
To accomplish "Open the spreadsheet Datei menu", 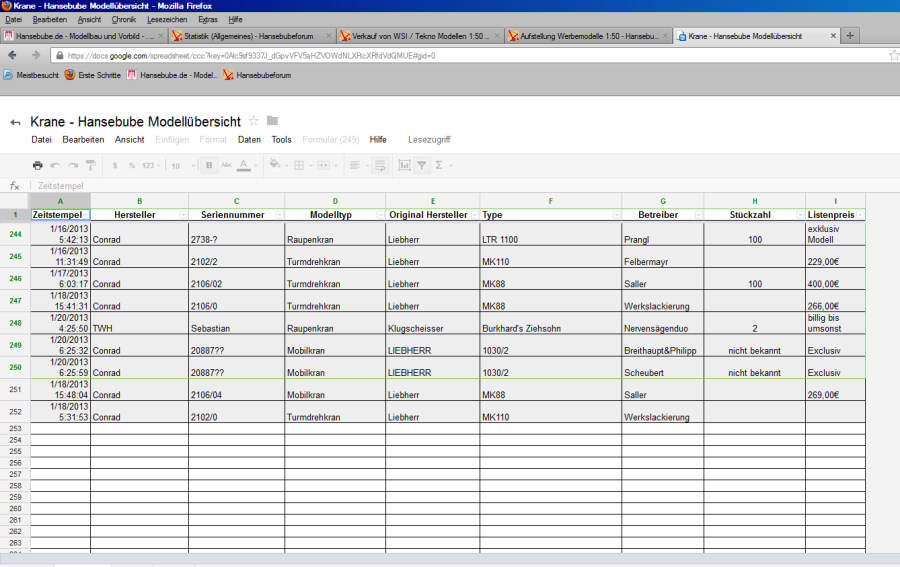I will coord(41,139).
